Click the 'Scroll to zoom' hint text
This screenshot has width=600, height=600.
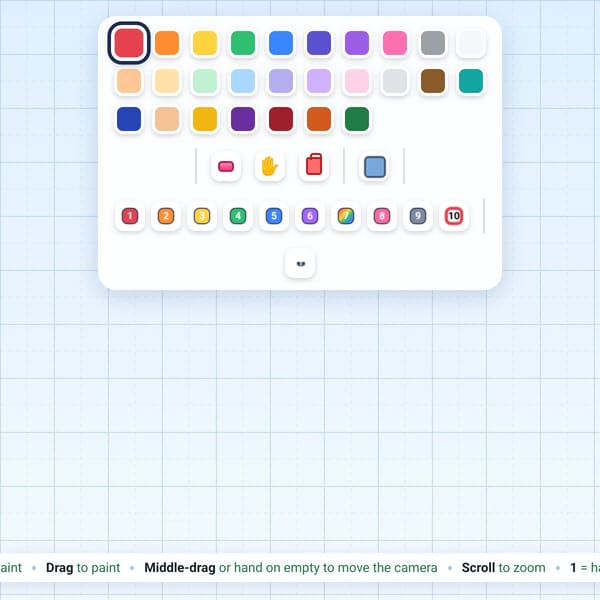coord(504,567)
